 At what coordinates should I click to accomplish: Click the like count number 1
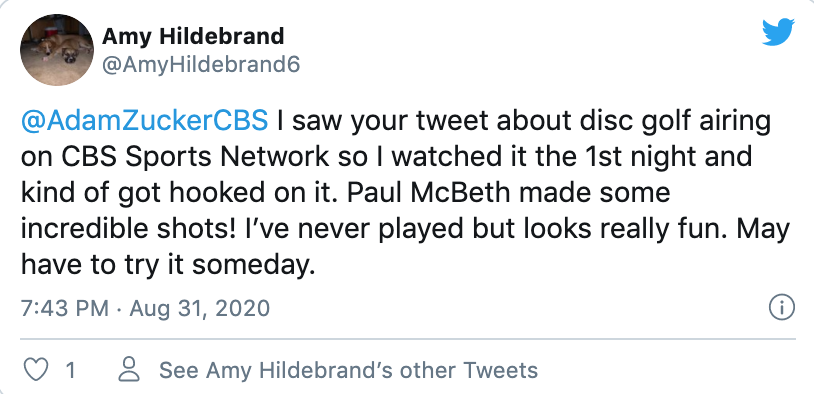click(x=71, y=371)
